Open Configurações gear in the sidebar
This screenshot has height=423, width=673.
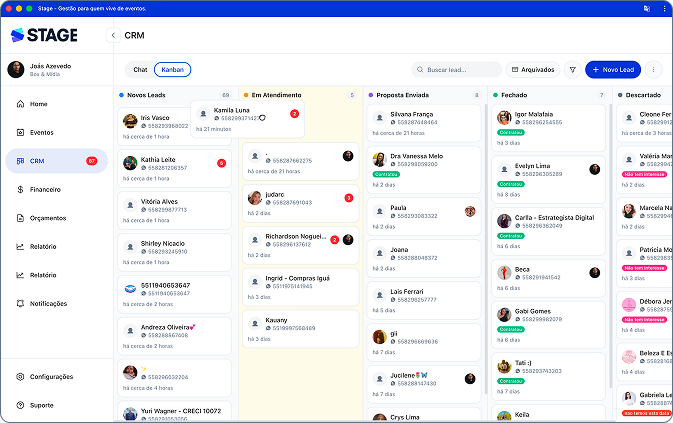coord(51,377)
